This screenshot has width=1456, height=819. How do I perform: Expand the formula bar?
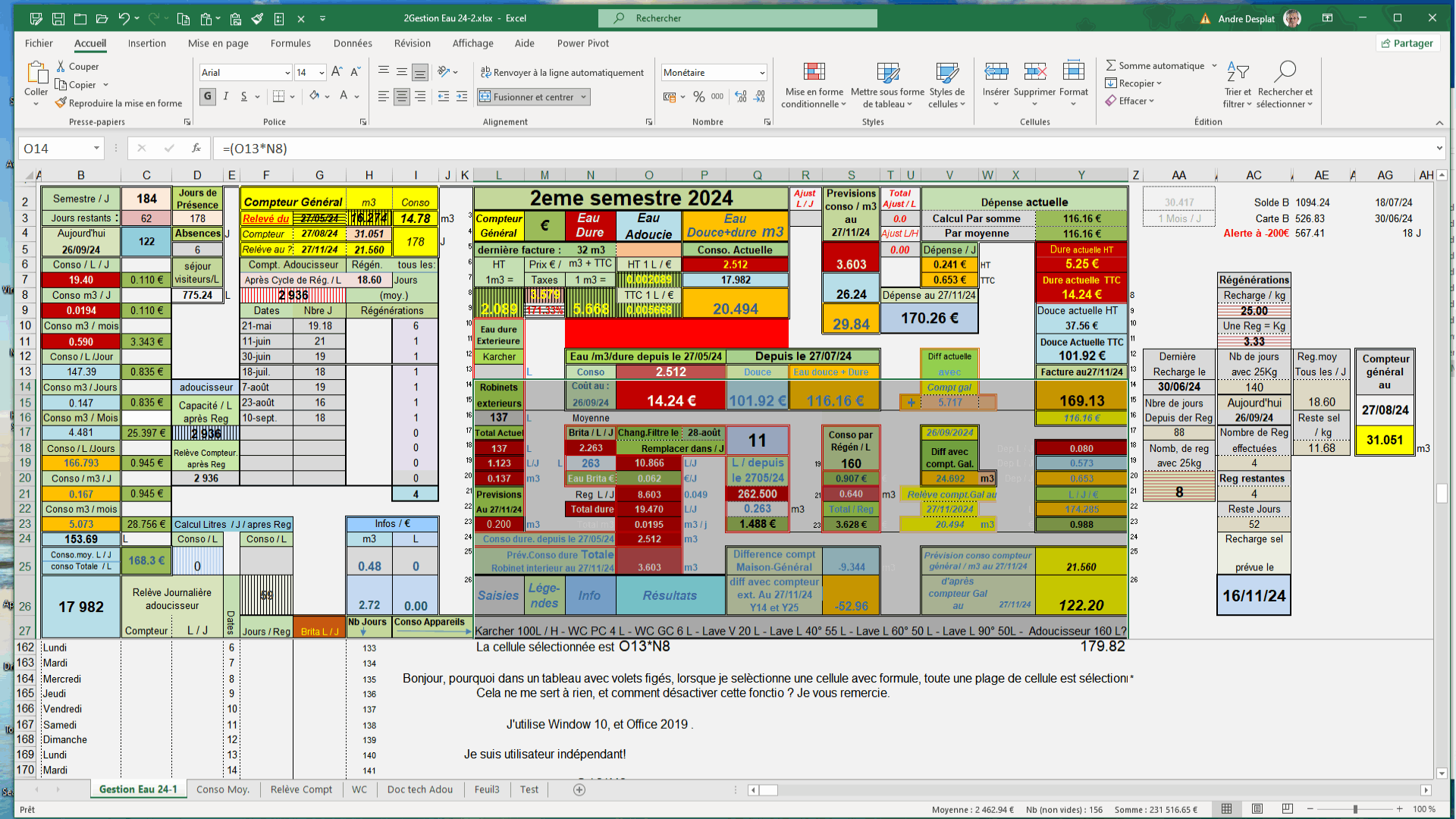coord(1439,149)
